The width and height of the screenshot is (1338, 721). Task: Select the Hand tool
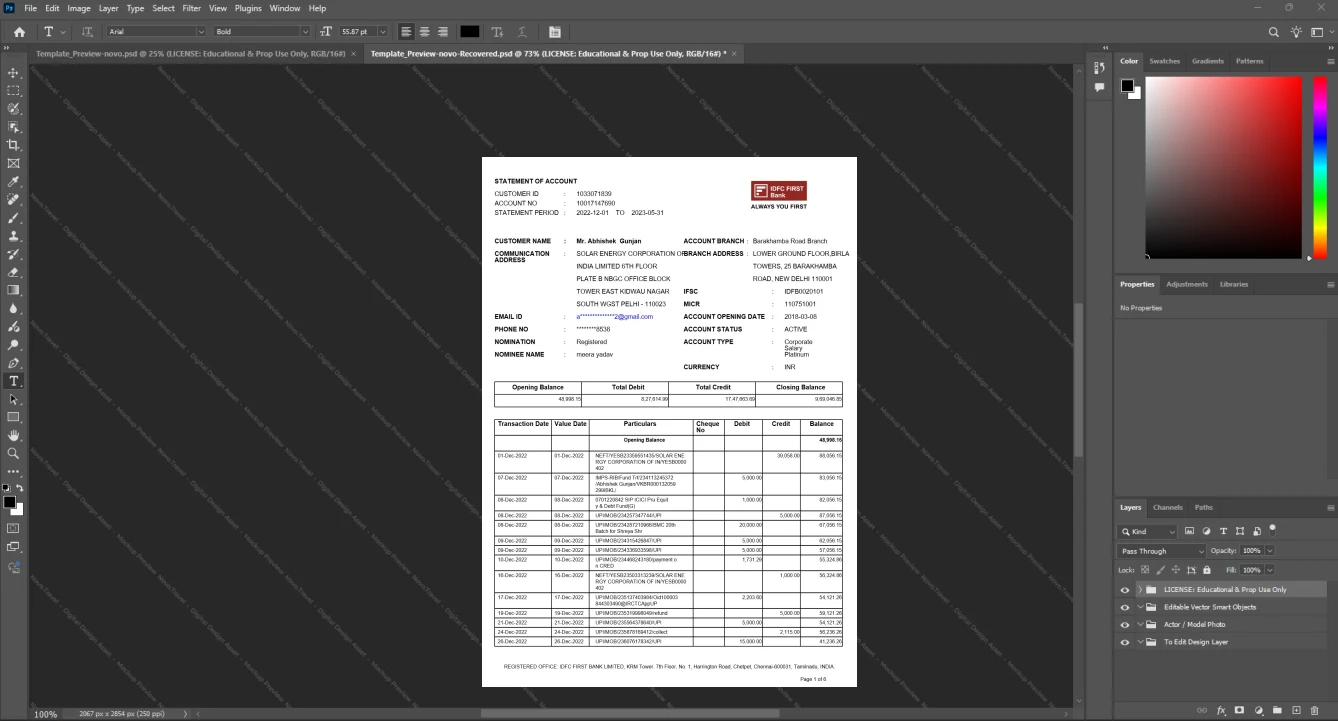tap(14, 435)
